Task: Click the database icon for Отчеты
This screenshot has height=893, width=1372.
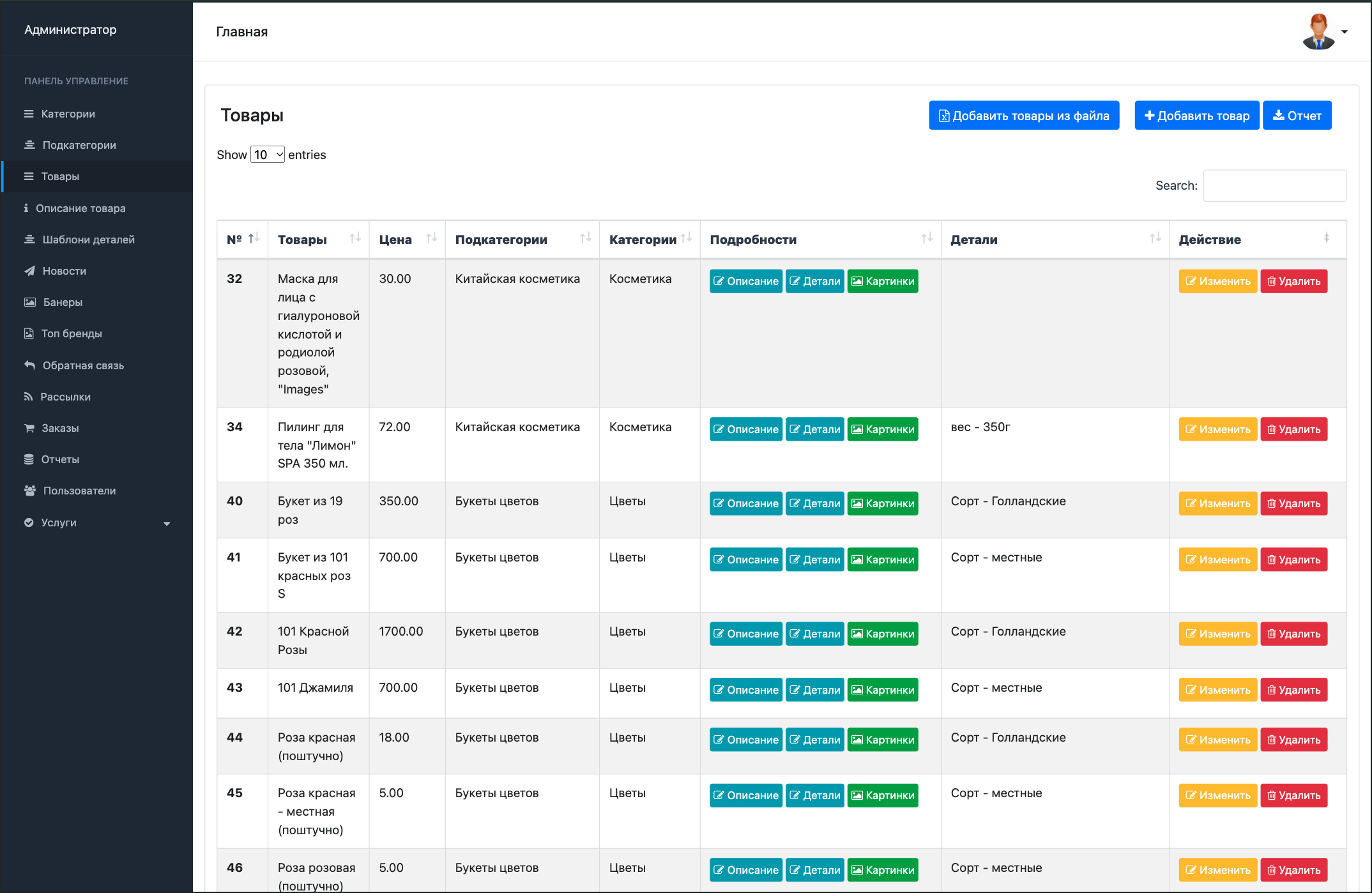Action: (29, 459)
